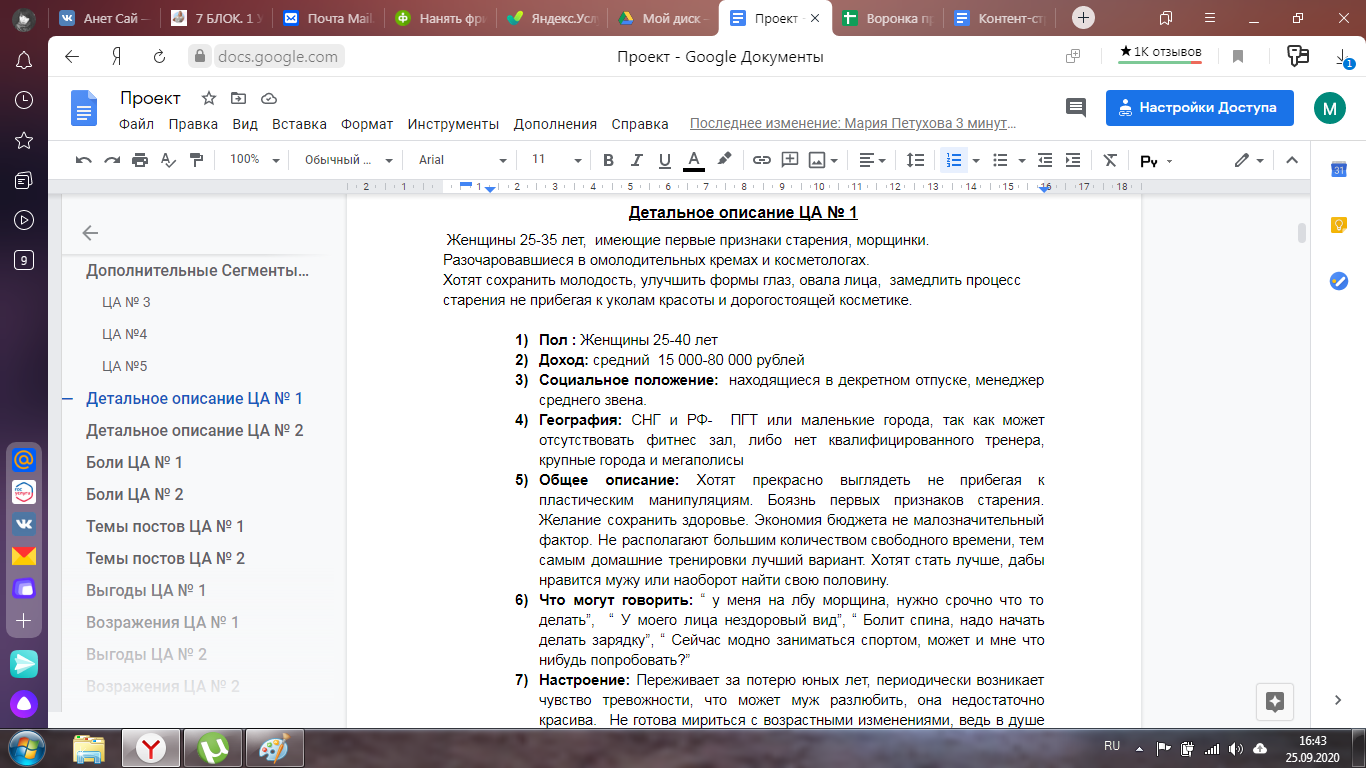The image size is (1366, 768).
Task: Open the Последнее изменение version history link
Action: [x=853, y=124]
